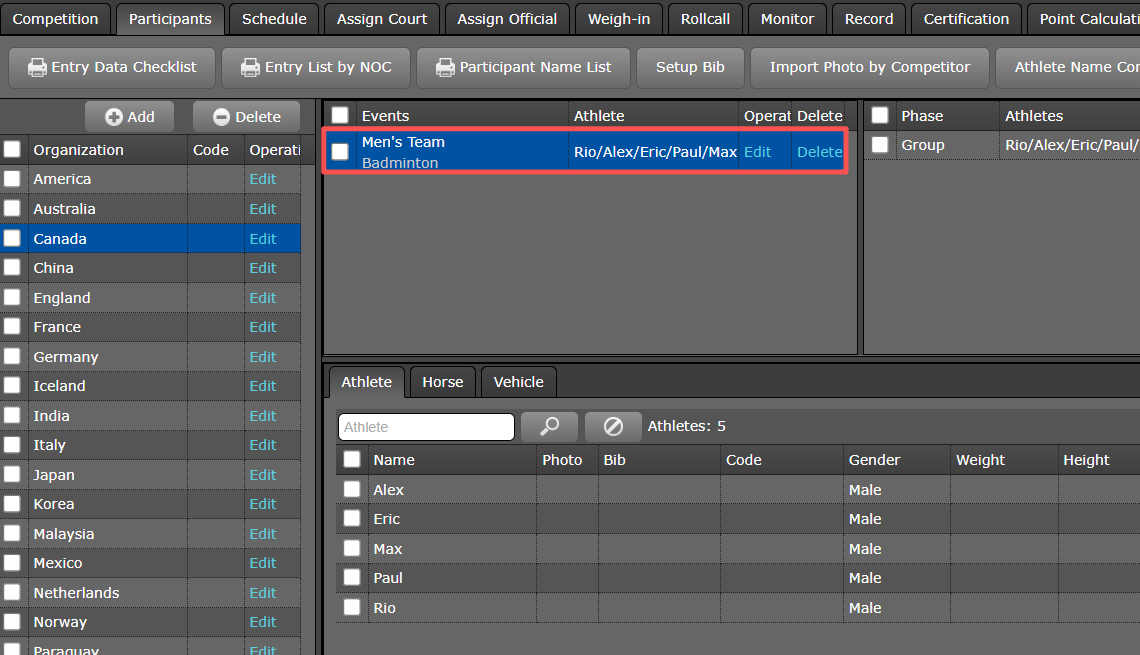Toggle select-all checkbox in Organization header

tap(12, 150)
